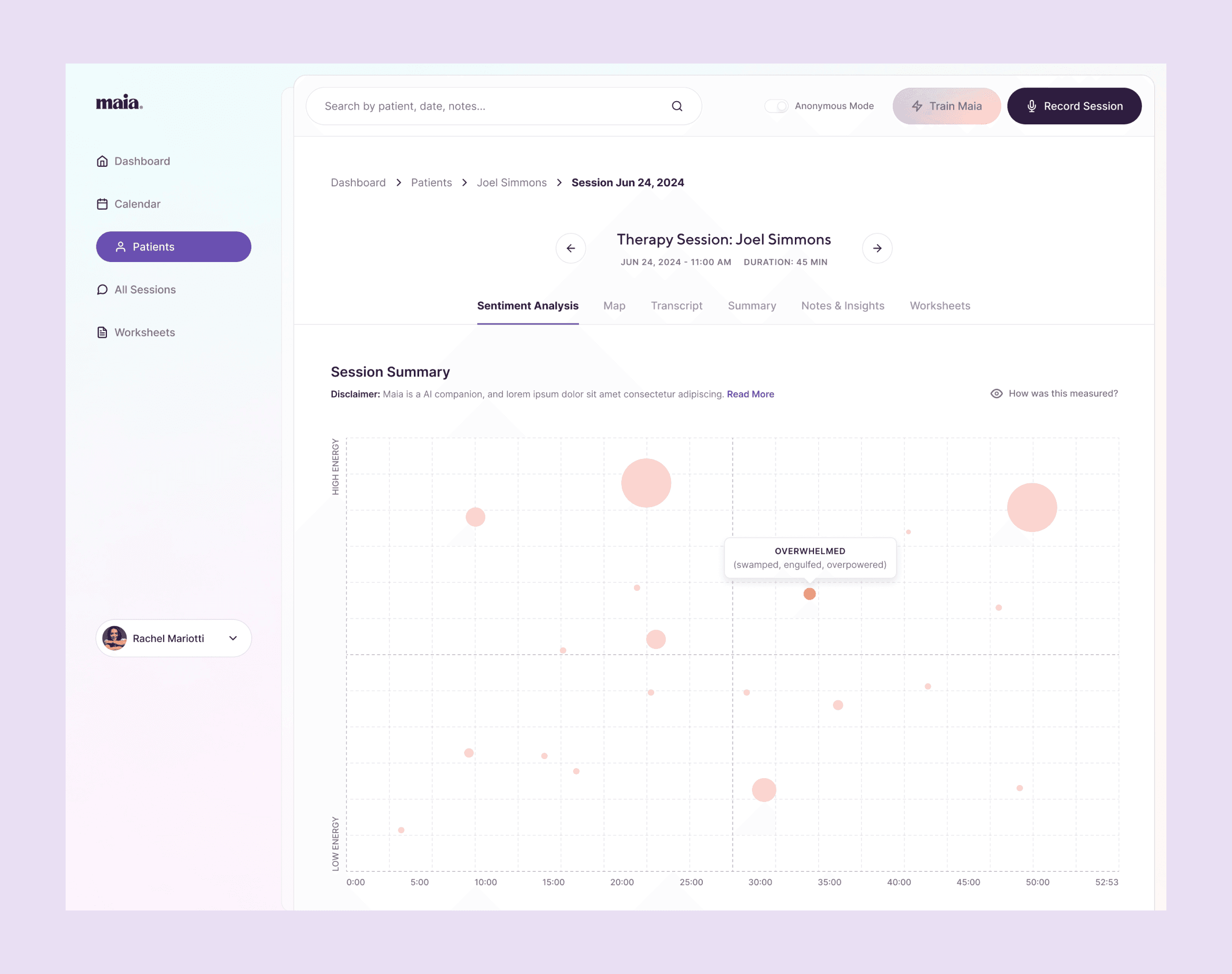Click eye icon for measurement info

[996, 393]
